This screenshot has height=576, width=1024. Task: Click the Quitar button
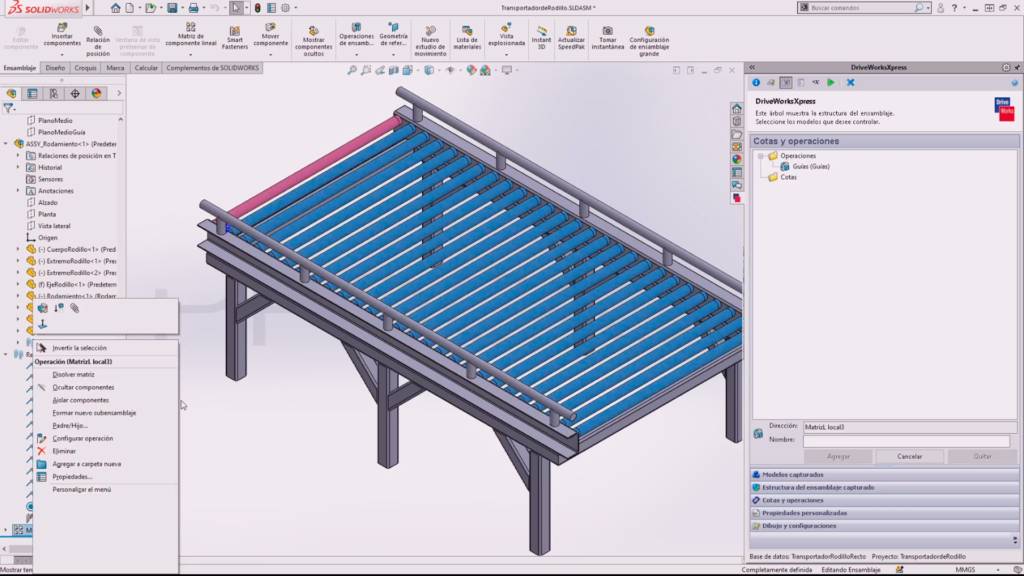pos(982,456)
